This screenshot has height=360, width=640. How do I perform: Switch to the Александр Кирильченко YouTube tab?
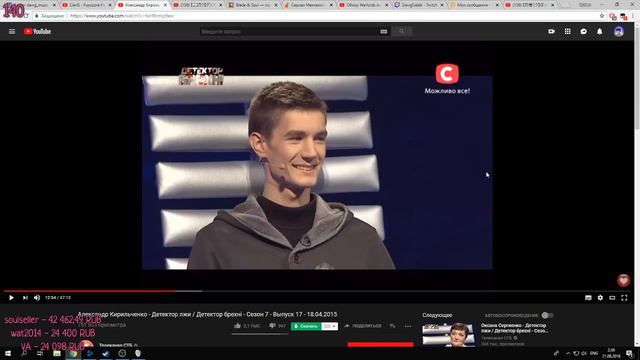[141, 5]
